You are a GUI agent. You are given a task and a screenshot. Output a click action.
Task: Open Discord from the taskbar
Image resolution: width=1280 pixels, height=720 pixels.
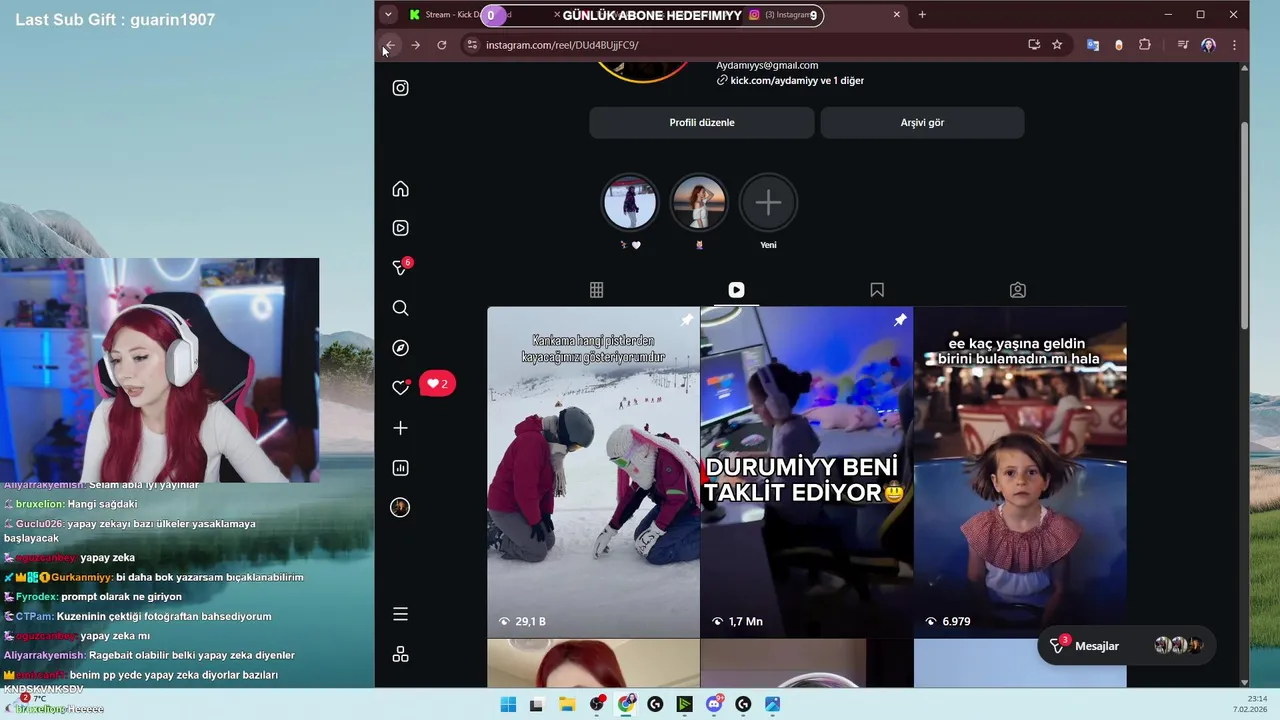(x=714, y=704)
